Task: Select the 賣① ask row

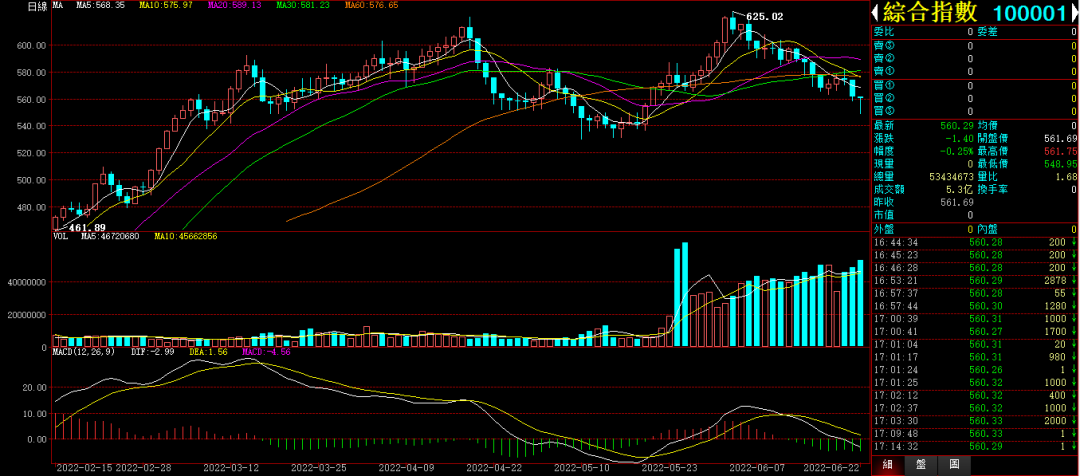Action: (x=975, y=71)
